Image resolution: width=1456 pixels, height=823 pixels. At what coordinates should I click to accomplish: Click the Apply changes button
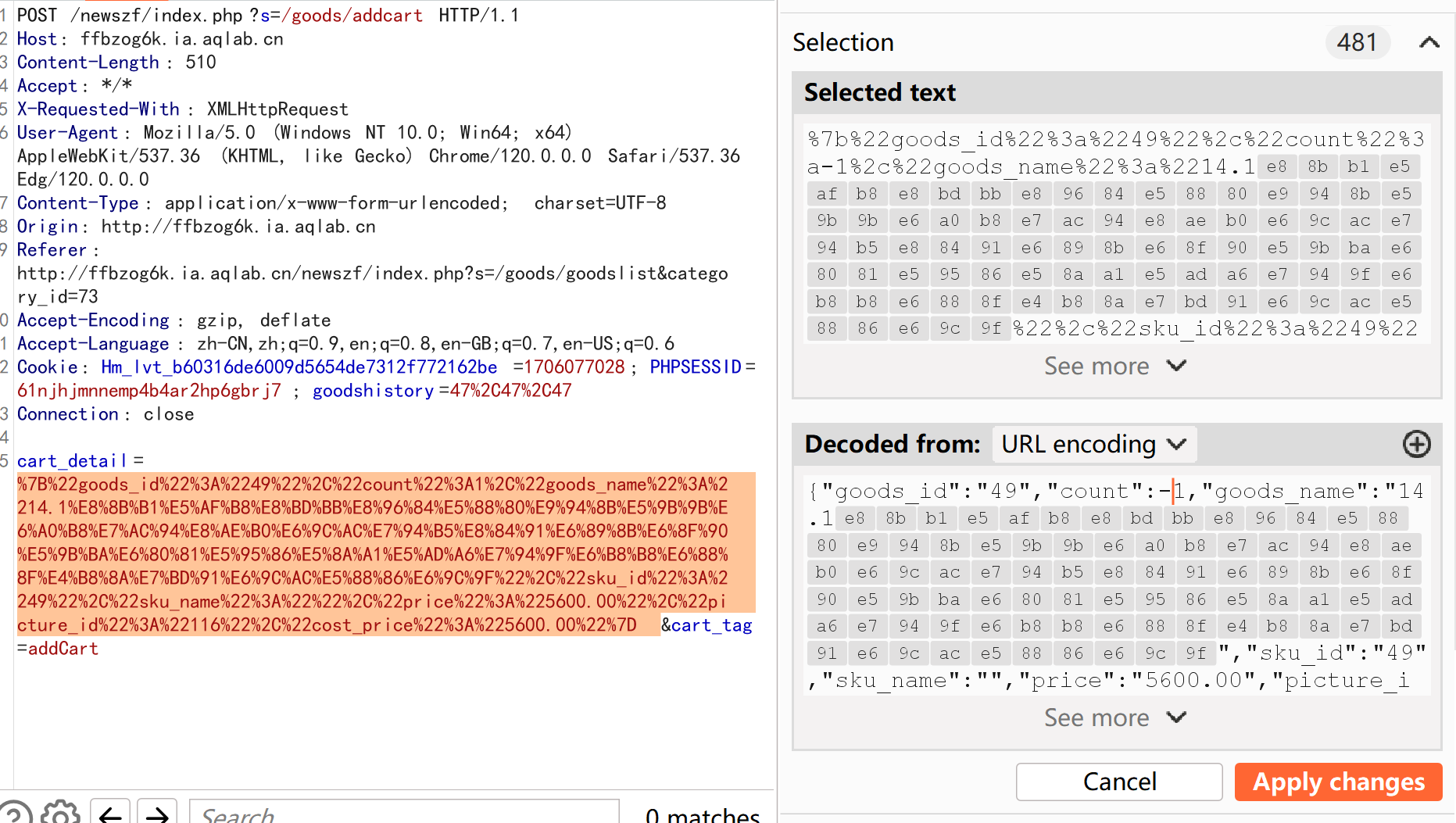pos(1338,782)
